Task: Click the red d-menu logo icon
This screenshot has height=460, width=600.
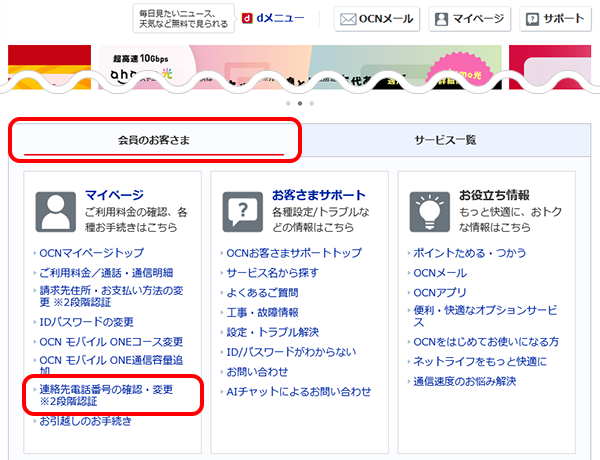Action: pos(247,18)
